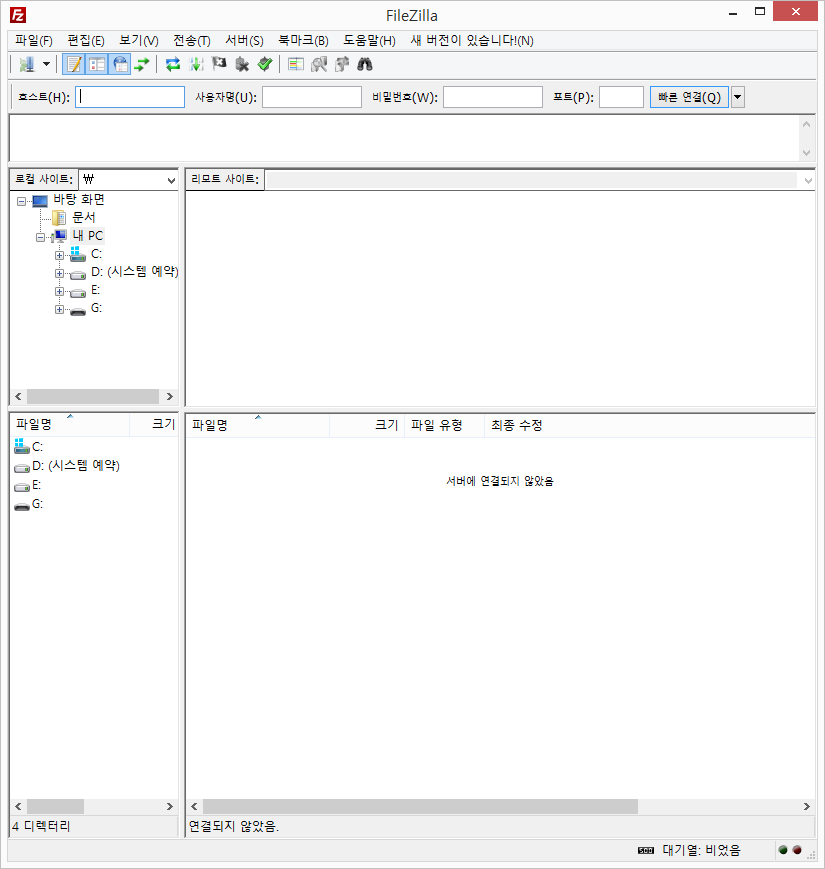Click the remote file list horizontal scrollbar thumb
Image resolution: width=825 pixels, height=869 pixels.
pos(420,806)
